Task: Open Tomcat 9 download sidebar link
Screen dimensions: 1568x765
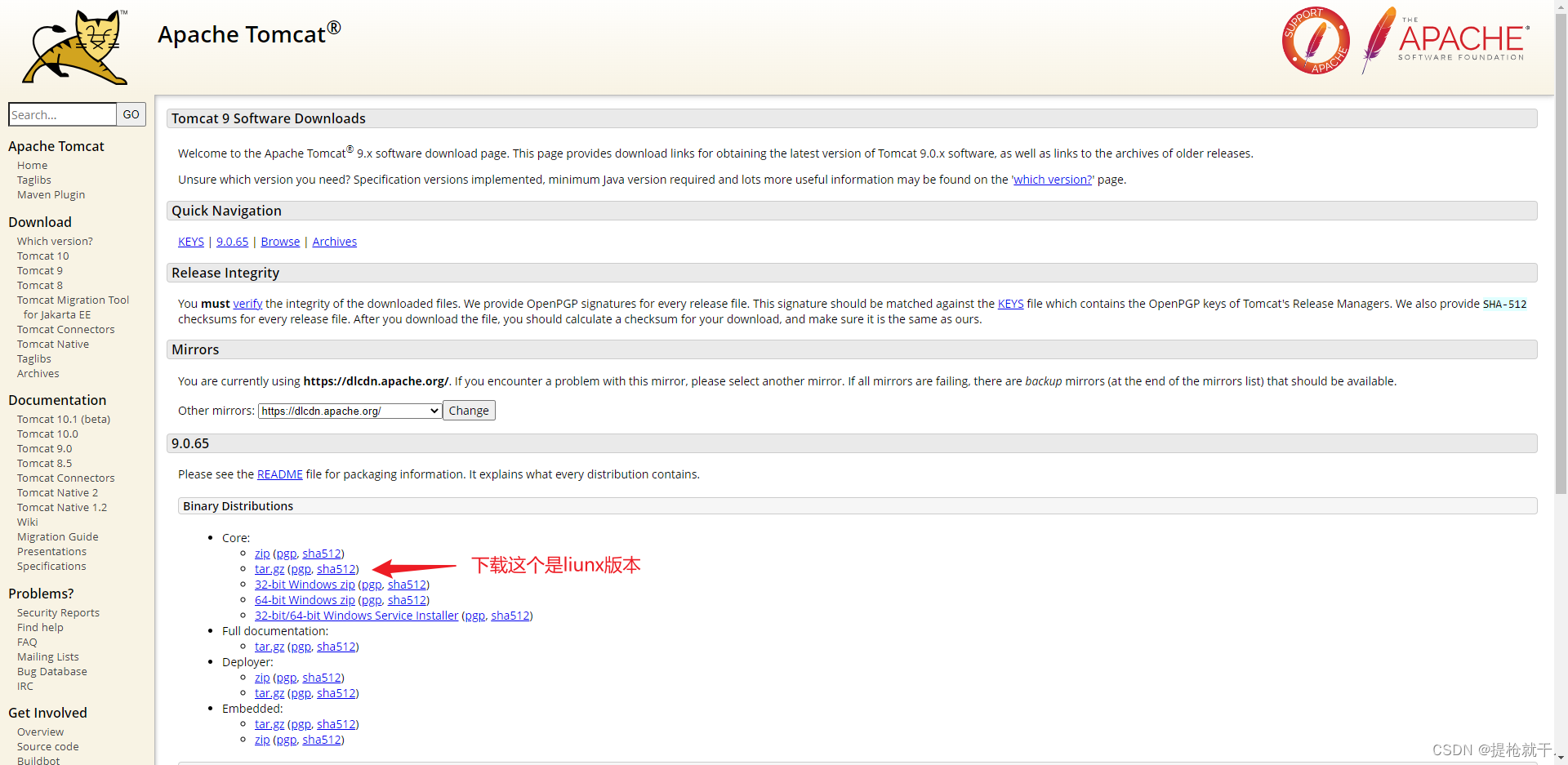Action: [40, 271]
